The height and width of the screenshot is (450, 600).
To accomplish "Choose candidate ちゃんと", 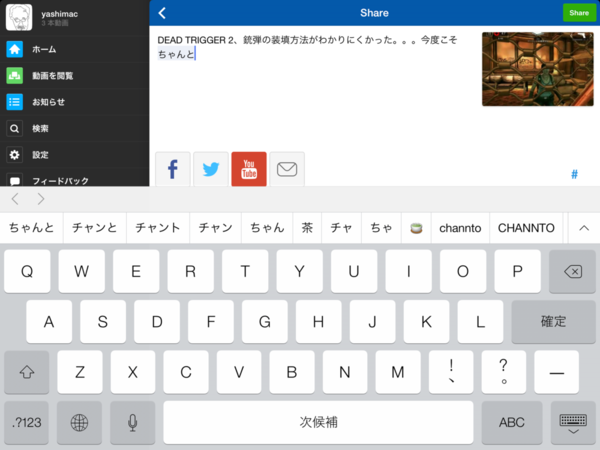I will click(31, 228).
